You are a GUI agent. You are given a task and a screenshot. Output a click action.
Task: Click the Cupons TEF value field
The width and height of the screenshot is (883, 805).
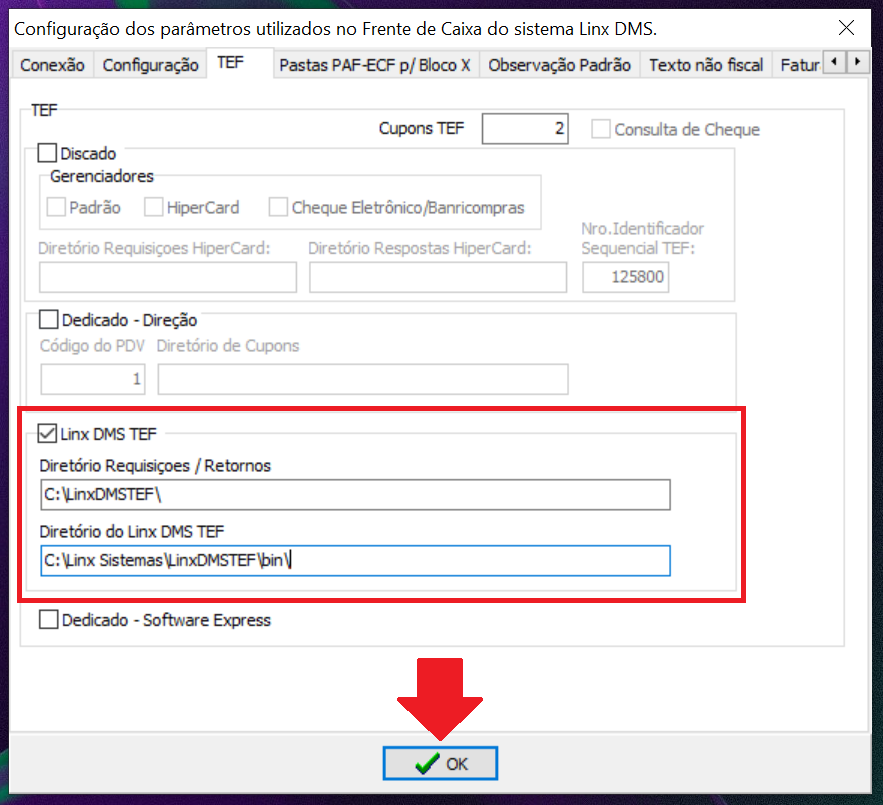[525, 128]
